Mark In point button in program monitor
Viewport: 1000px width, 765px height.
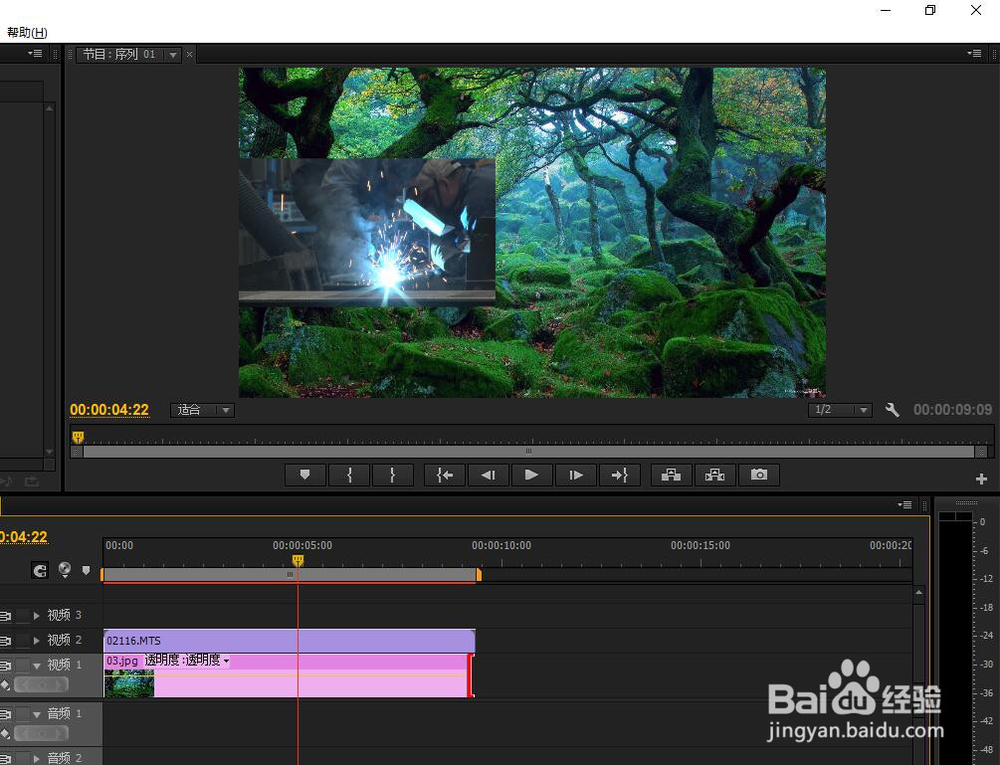349,475
